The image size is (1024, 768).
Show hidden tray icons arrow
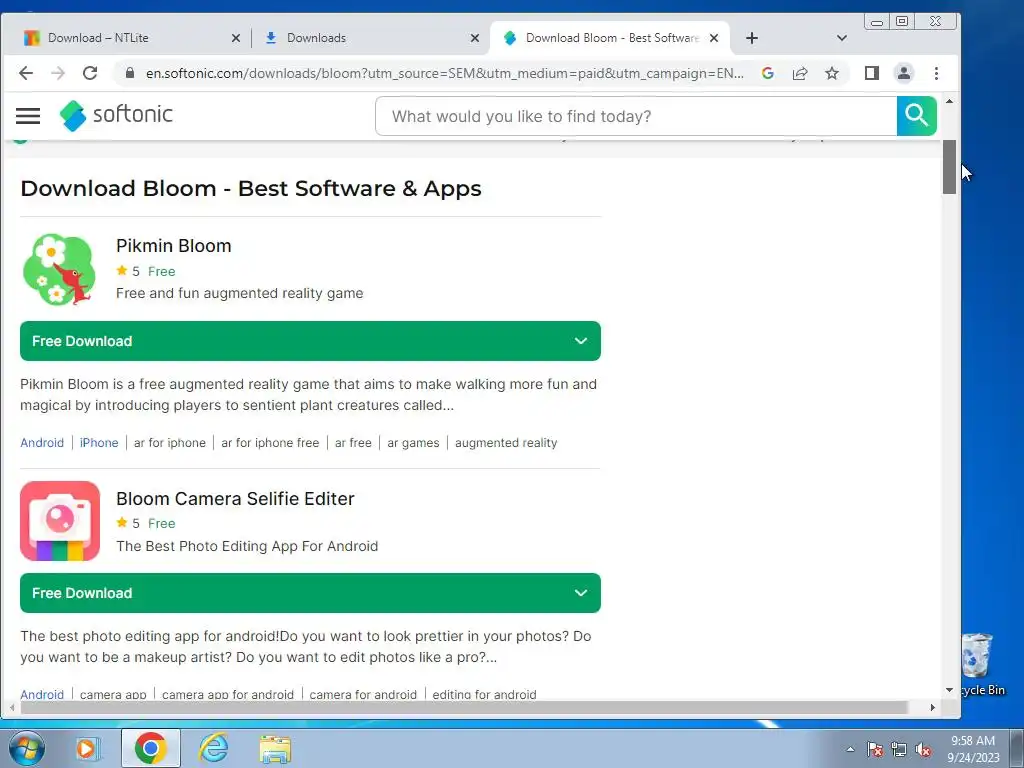pyautogui.click(x=850, y=749)
